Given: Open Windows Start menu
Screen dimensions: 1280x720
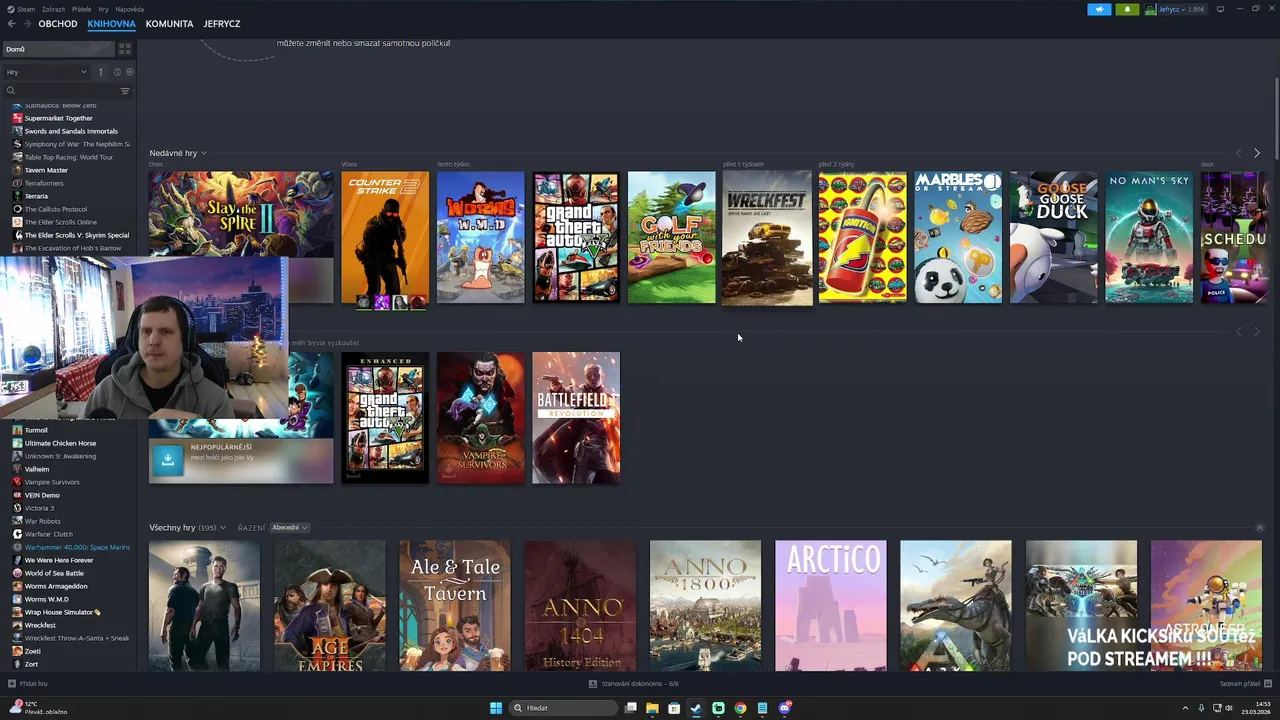Looking at the screenshot, I should click(x=496, y=708).
